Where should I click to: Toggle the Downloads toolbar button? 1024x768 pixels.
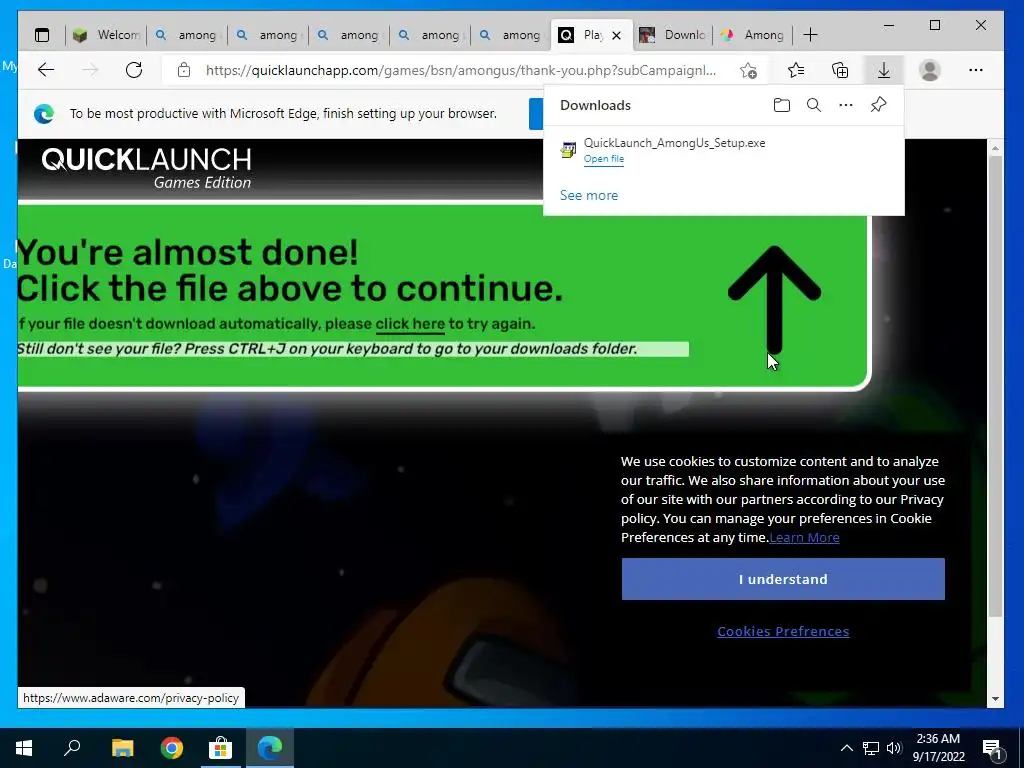click(x=884, y=70)
